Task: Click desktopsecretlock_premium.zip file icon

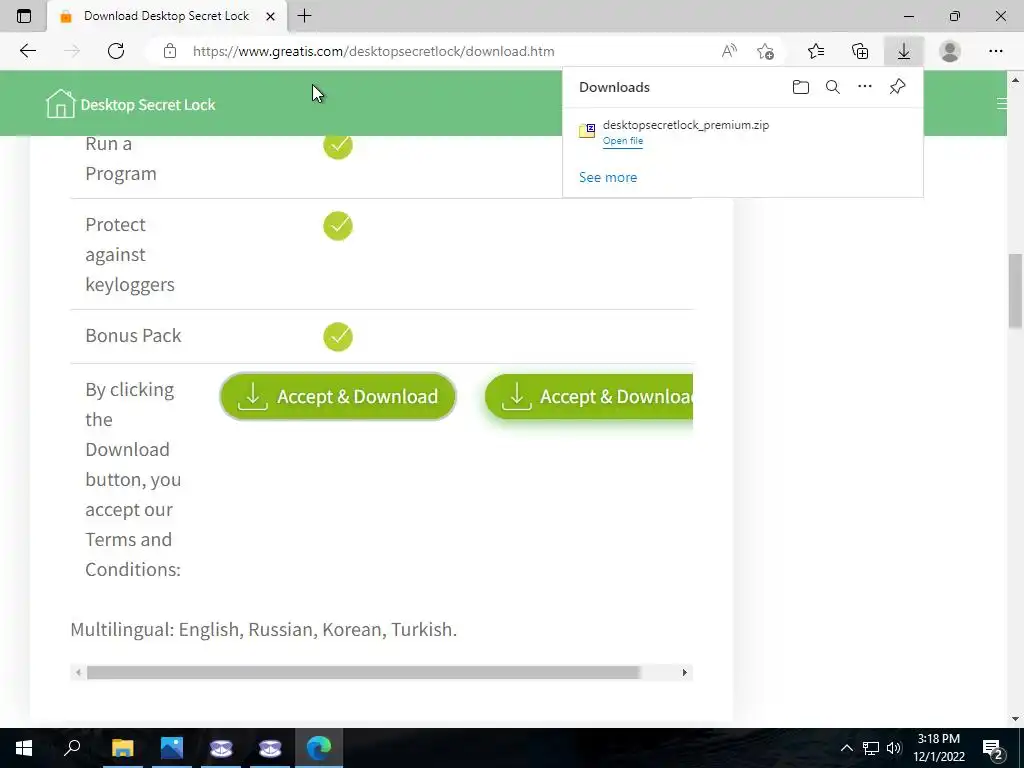Action: [586, 131]
